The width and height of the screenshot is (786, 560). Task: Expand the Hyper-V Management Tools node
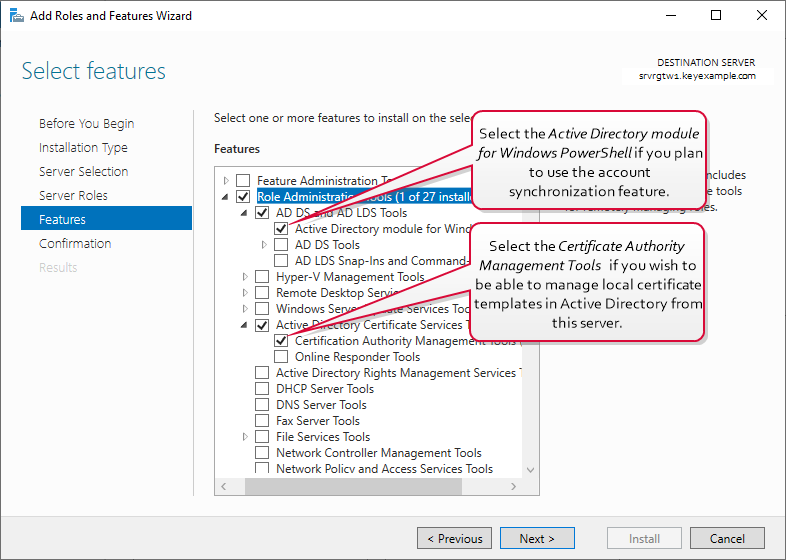[246, 277]
